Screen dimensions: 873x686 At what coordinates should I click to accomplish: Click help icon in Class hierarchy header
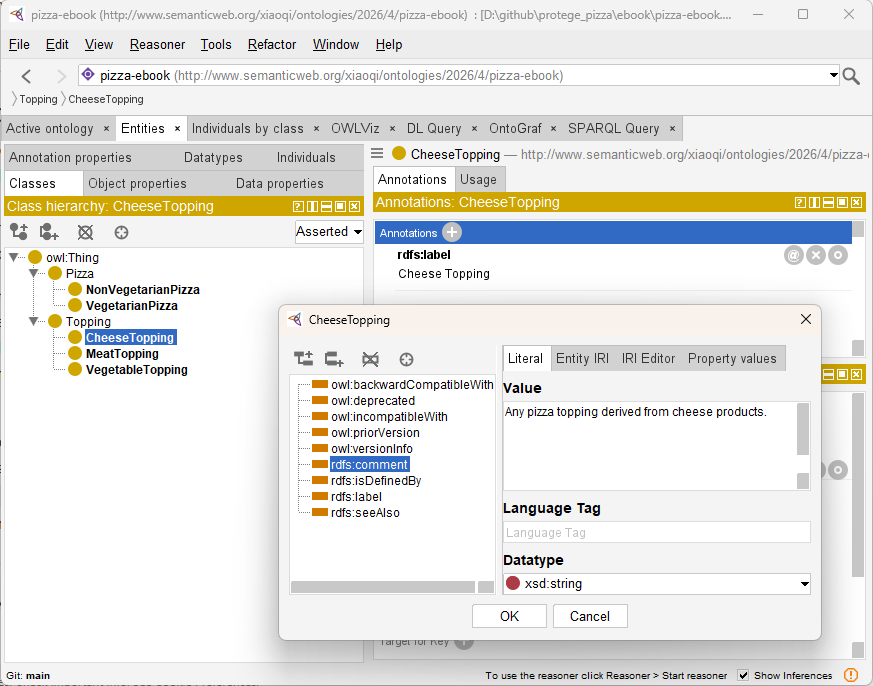click(298, 207)
